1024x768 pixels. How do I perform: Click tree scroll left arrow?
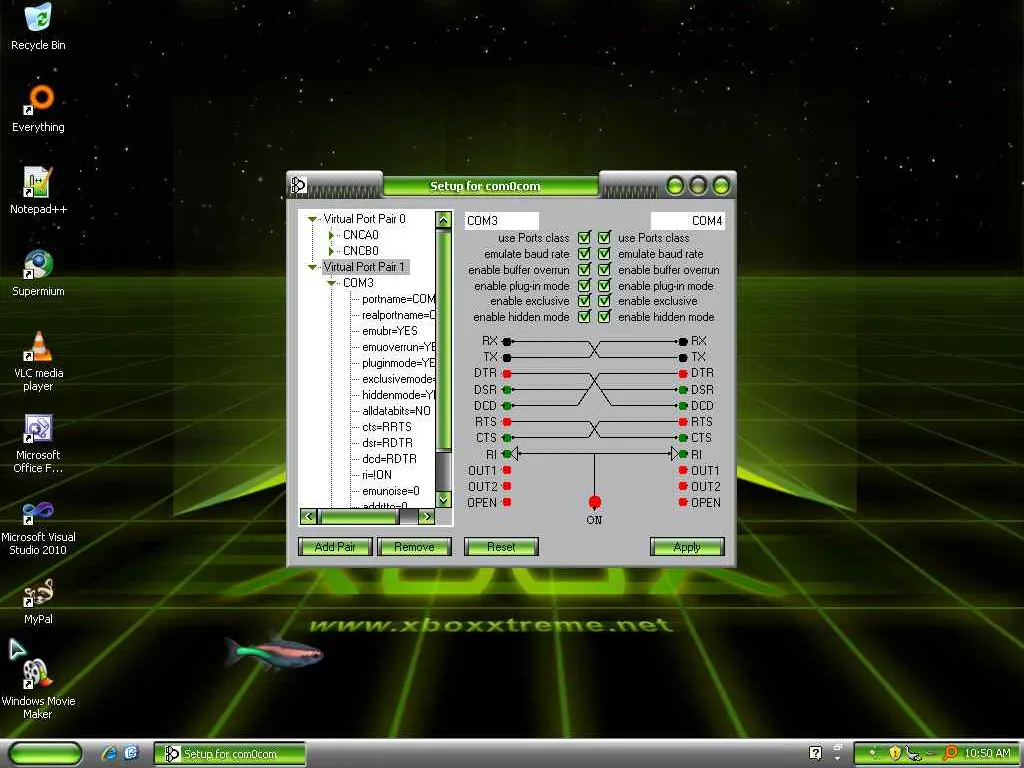tap(308, 517)
